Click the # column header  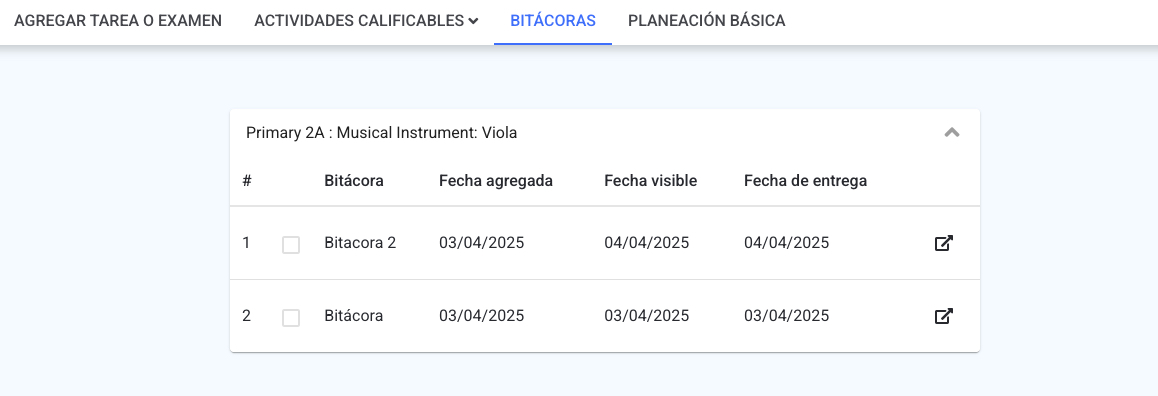tap(247, 181)
